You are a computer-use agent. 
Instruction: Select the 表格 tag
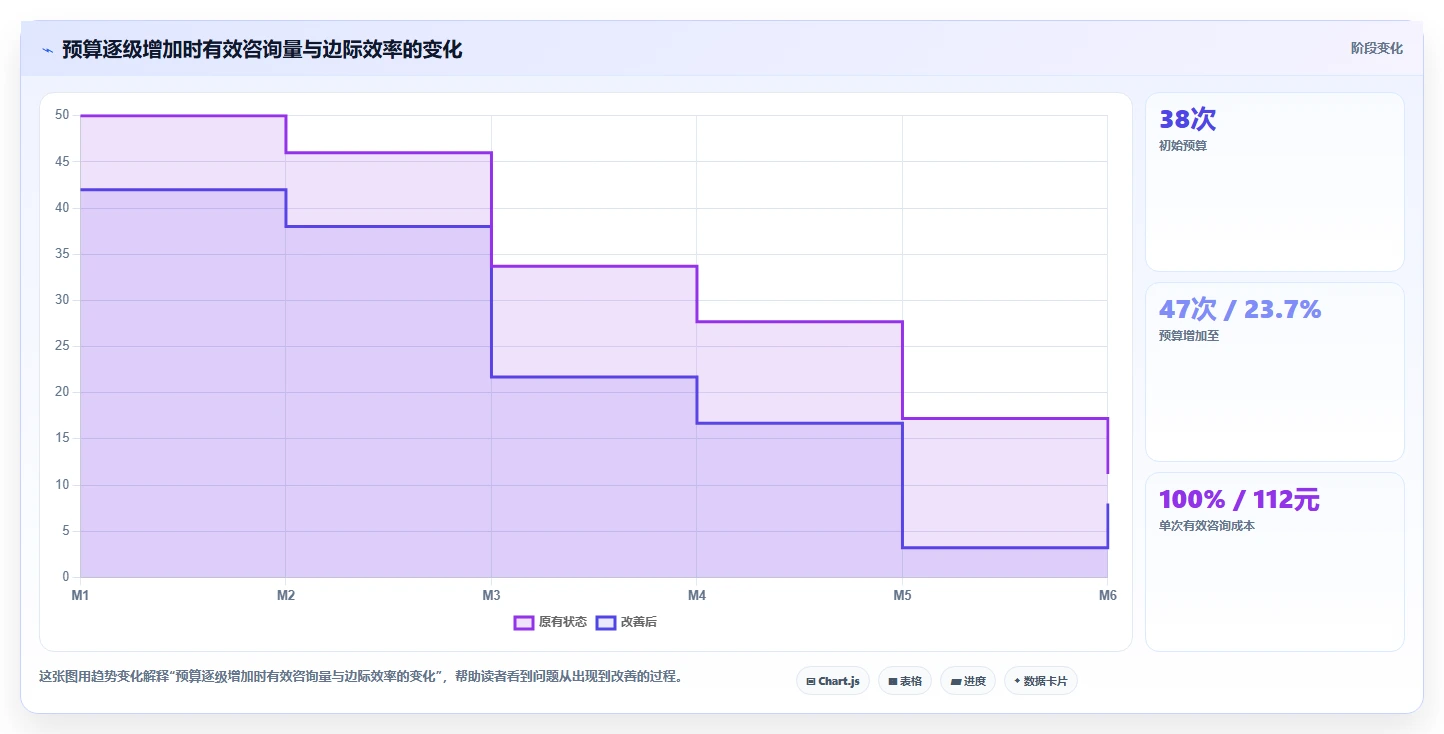point(905,681)
